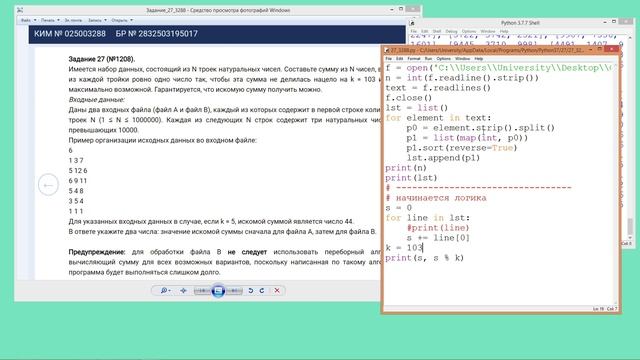Open Debug menu in Python Shell window
This screenshot has width=640, height=360.
(x=451, y=31)
